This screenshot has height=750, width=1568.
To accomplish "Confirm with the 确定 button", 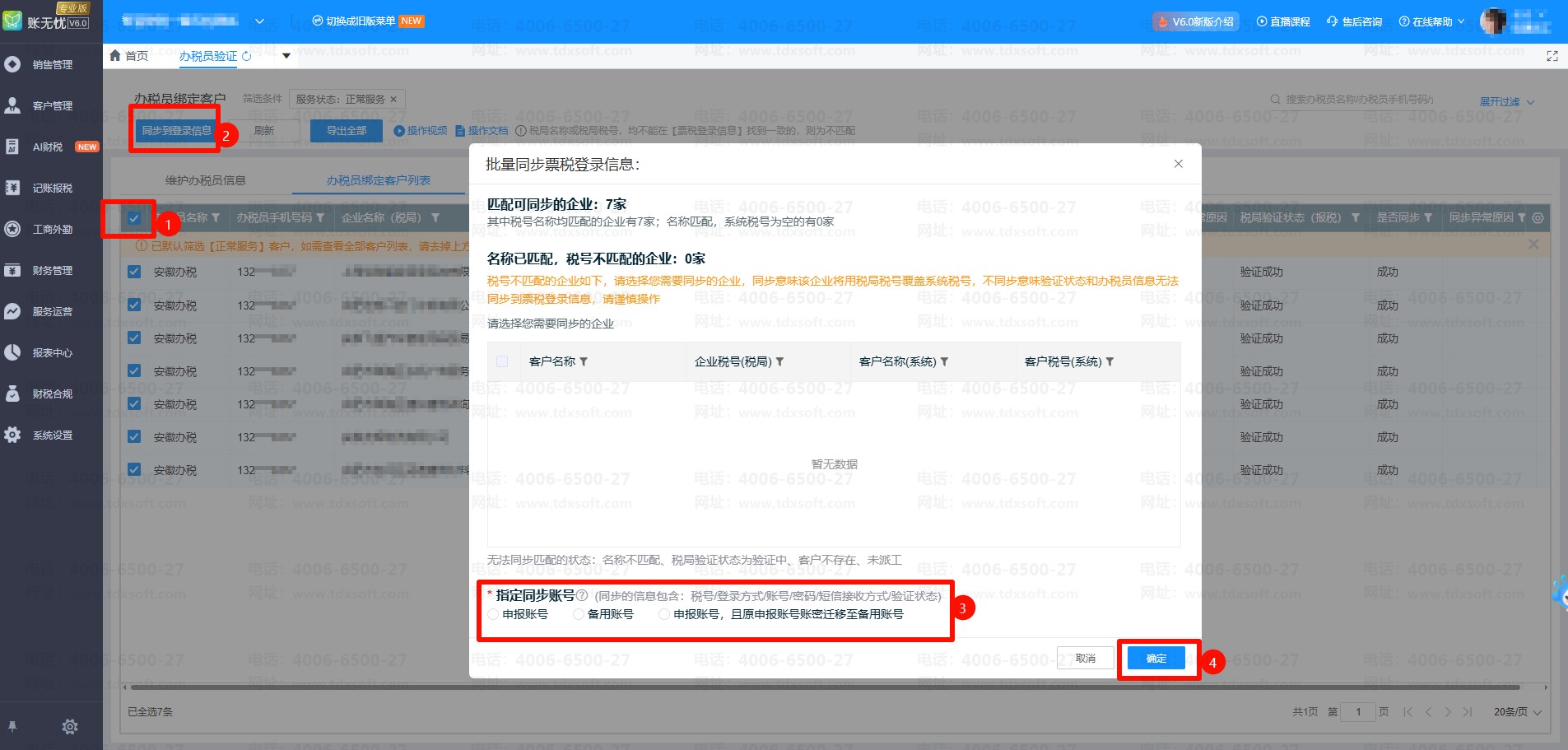I will pos(1156,658).
